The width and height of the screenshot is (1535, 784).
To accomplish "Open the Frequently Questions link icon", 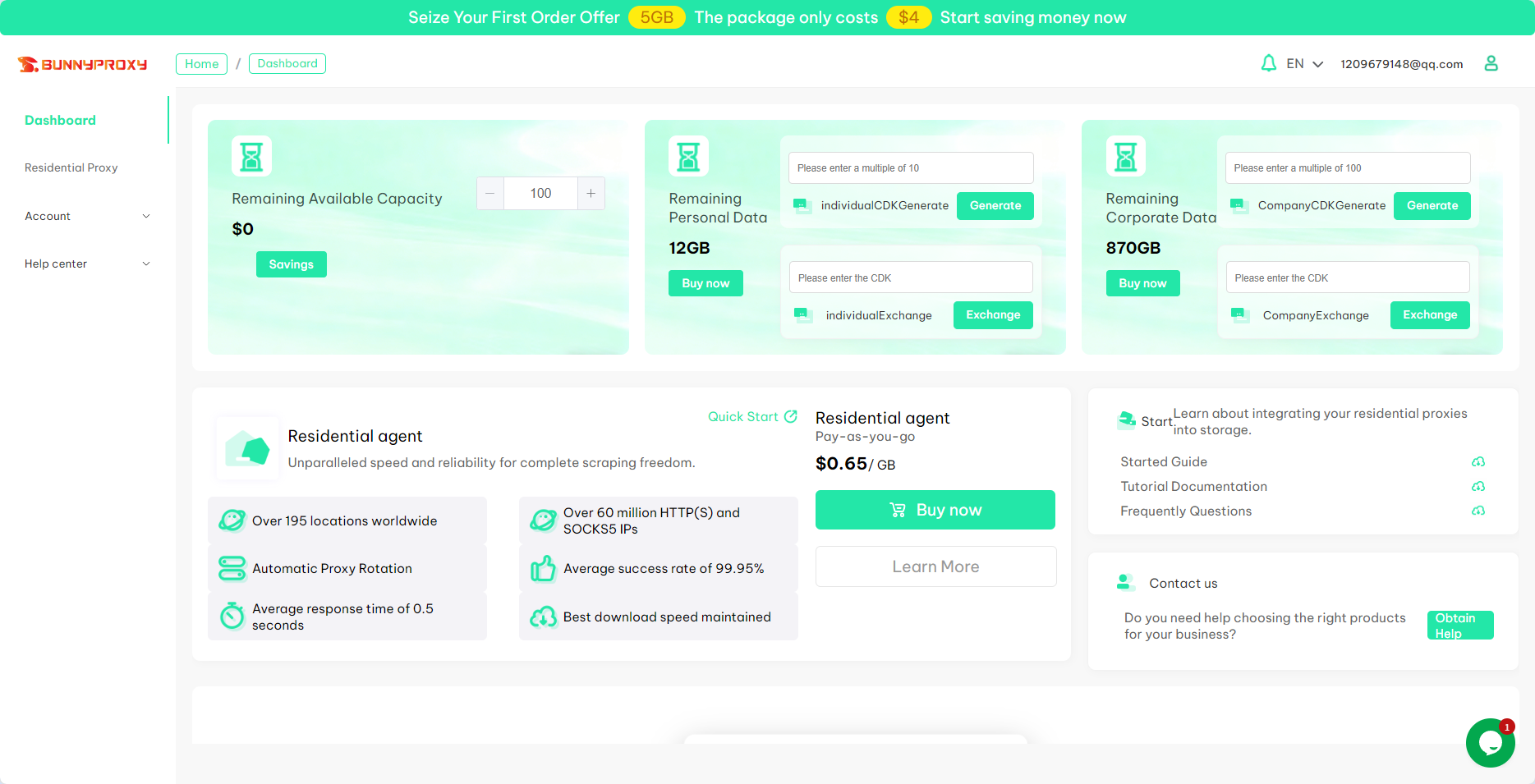I will pos(1478,511).
